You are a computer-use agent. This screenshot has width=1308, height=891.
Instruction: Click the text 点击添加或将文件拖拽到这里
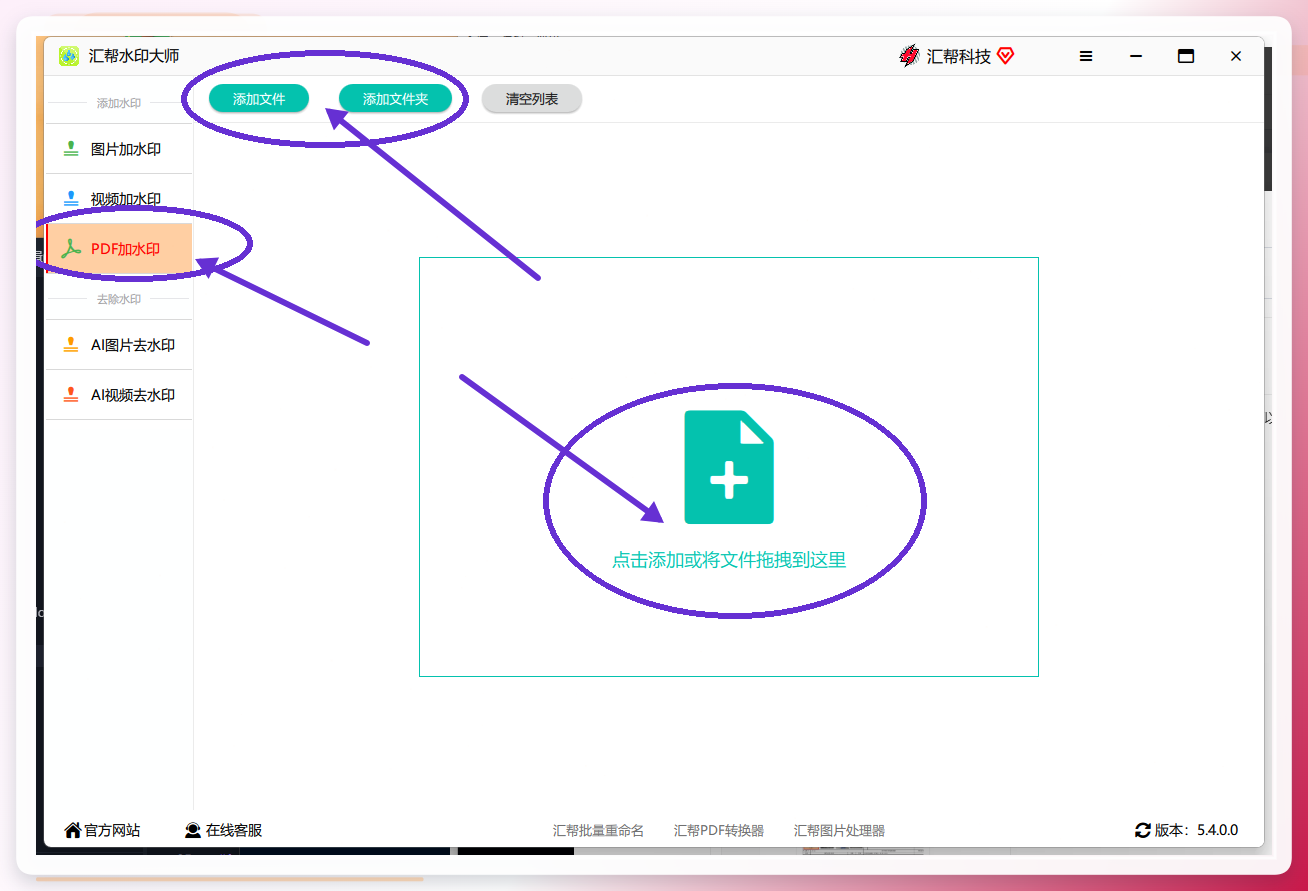click(729, 560)
